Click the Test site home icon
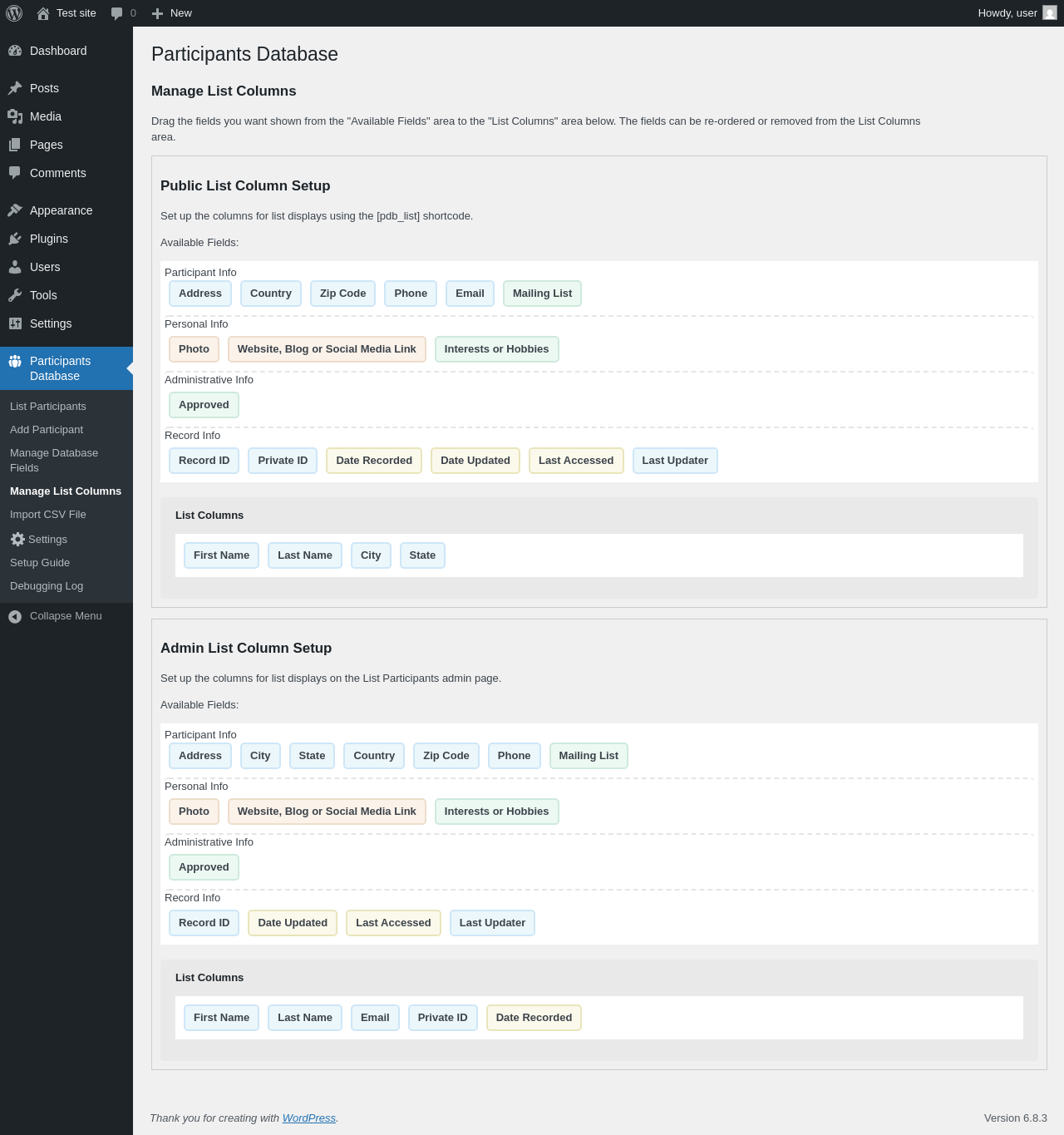This screenshot has height=1135, width=1064. [43, 13]
